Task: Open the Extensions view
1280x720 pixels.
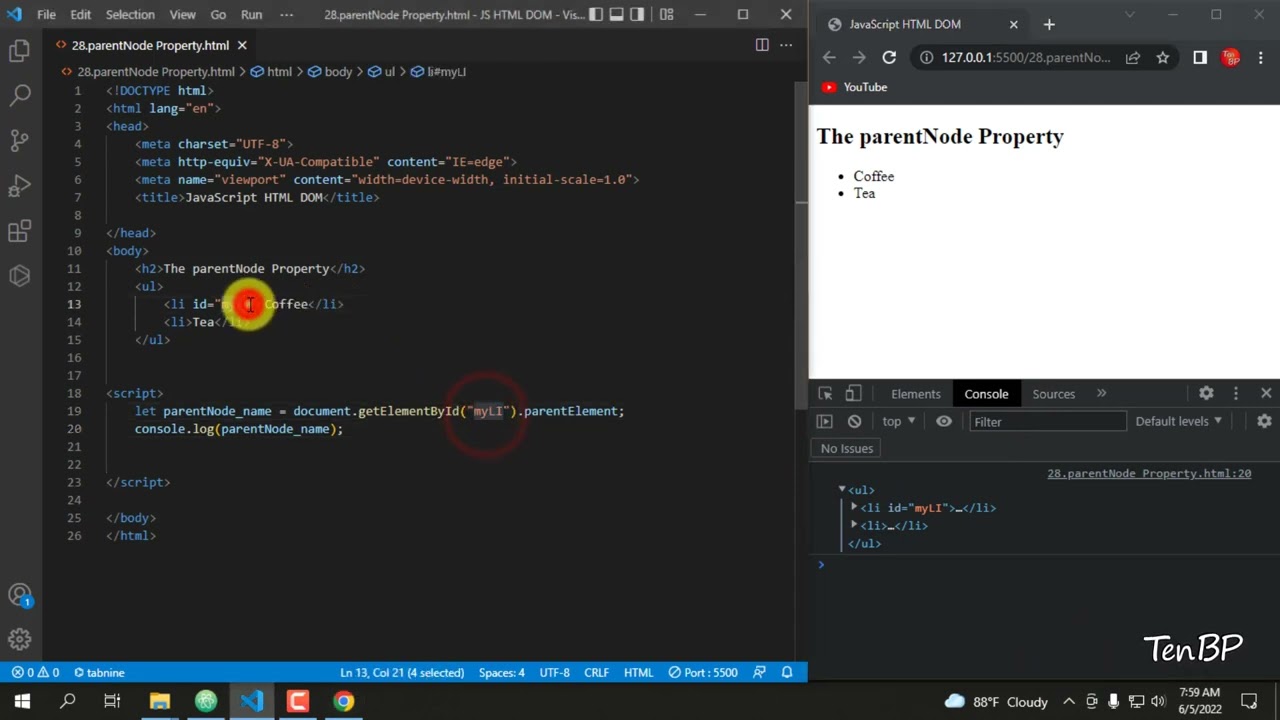Action: pyautogui.click(x=20, y=232)
